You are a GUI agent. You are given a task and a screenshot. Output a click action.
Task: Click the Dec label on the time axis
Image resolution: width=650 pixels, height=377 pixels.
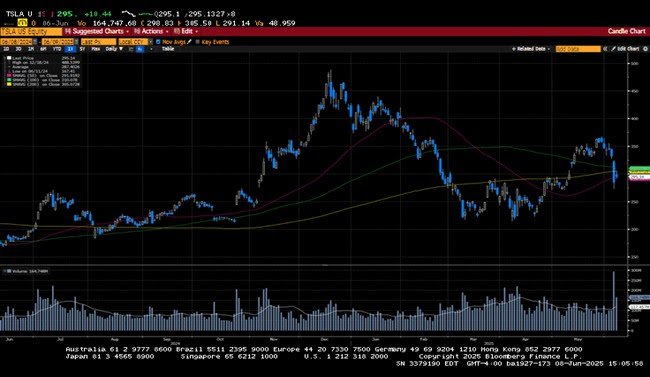click(x=324, y=339)
